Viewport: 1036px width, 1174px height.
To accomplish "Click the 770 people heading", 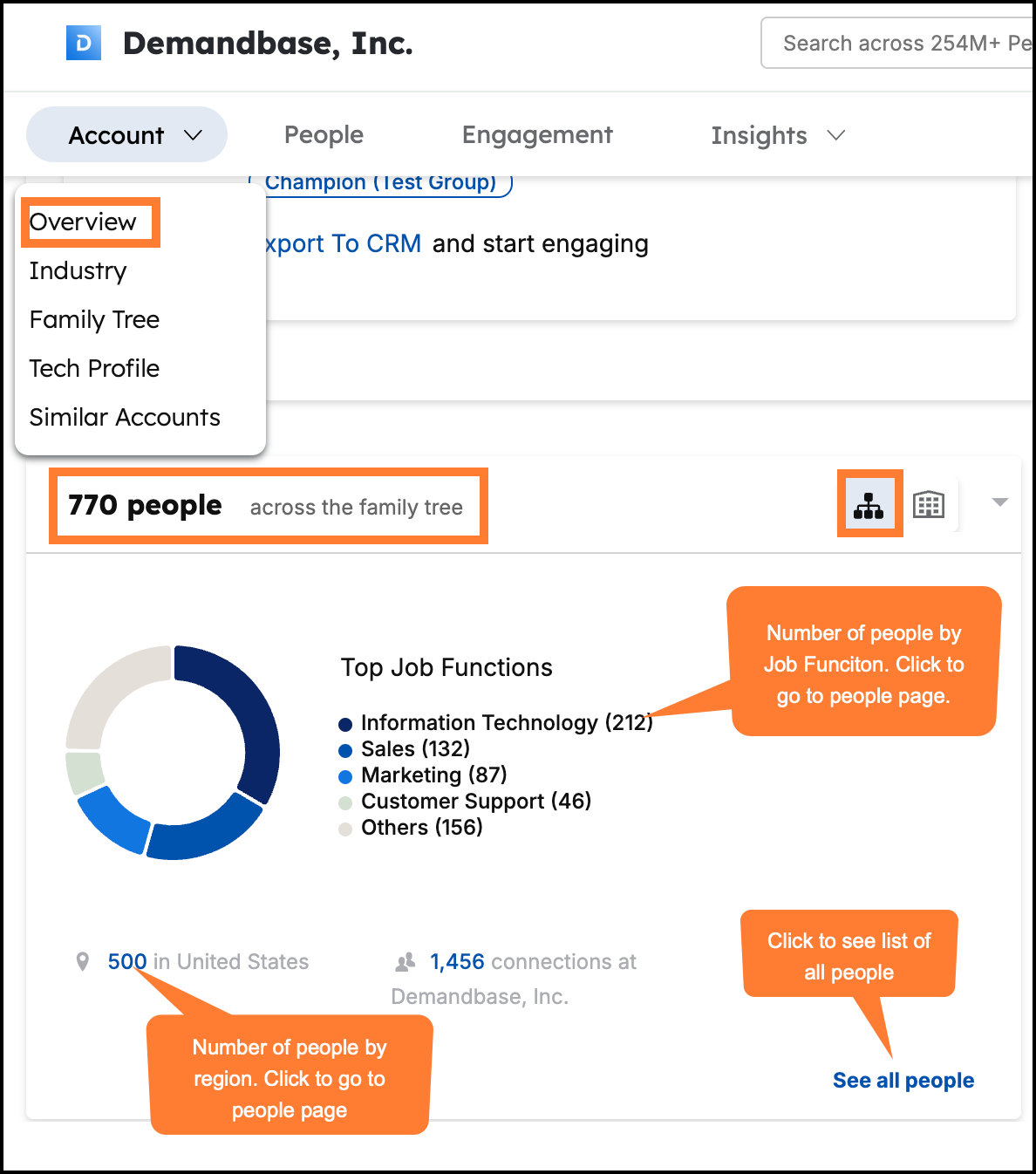I will [x=145, y=505].
